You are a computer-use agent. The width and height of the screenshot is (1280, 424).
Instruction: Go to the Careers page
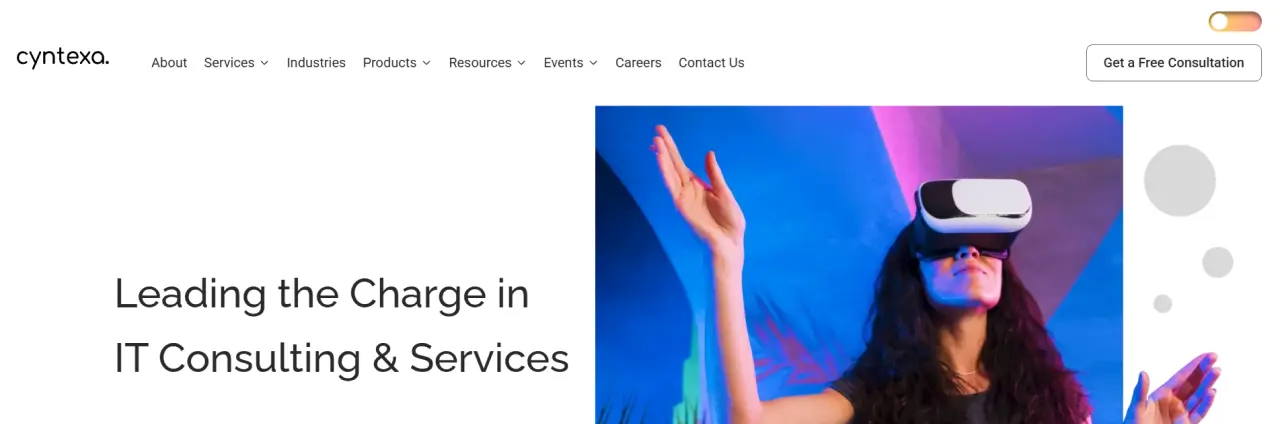[638, 62]
